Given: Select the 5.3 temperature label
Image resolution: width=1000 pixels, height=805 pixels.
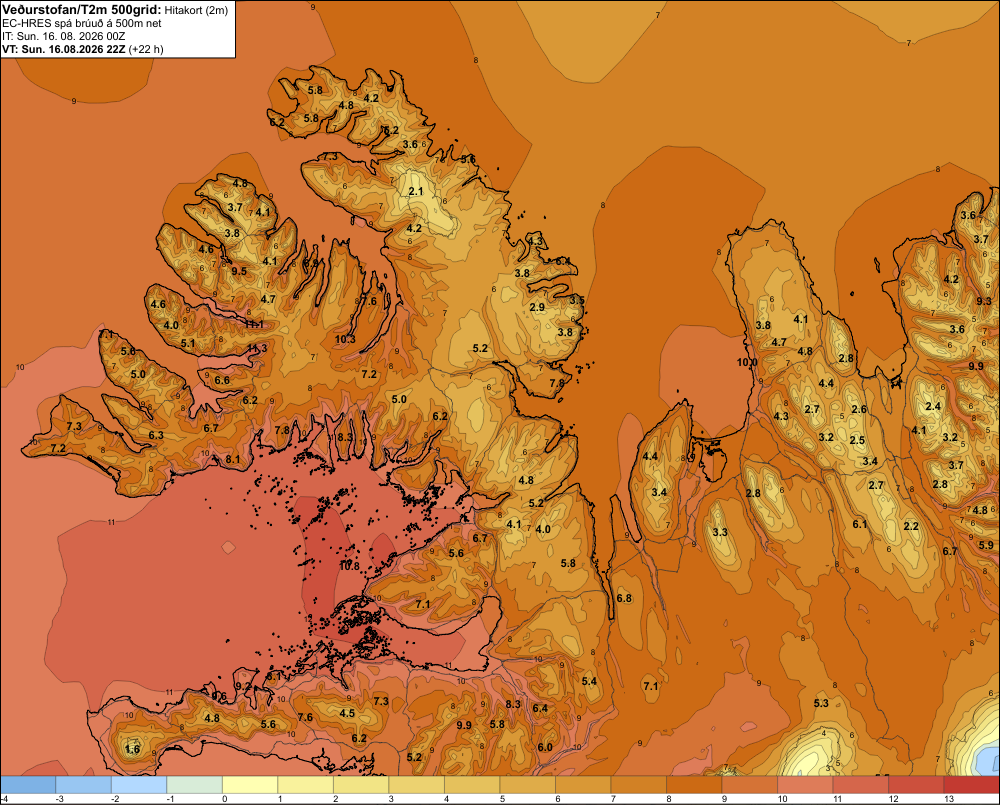Looking at the screenshot, I should click(821, 703).
